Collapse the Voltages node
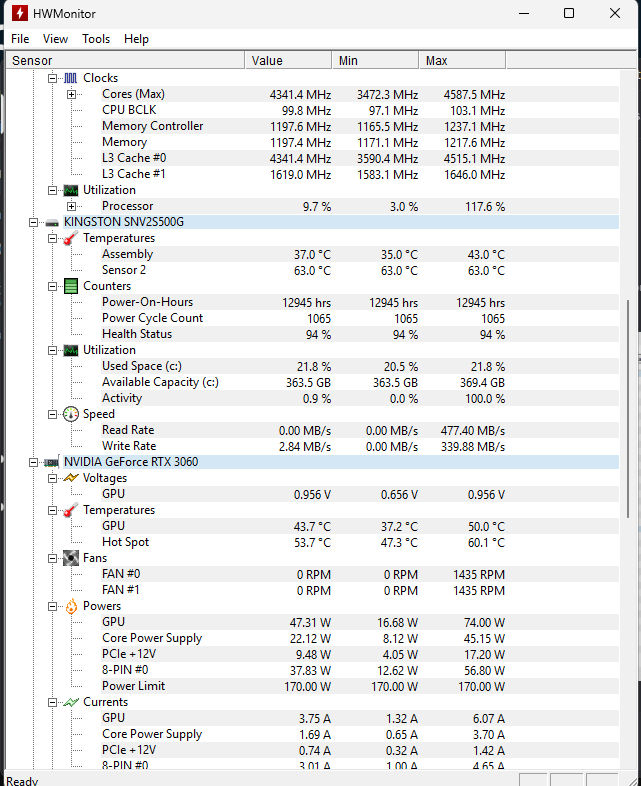The width and height of the screenshot is (641, 786). point(52,478)
